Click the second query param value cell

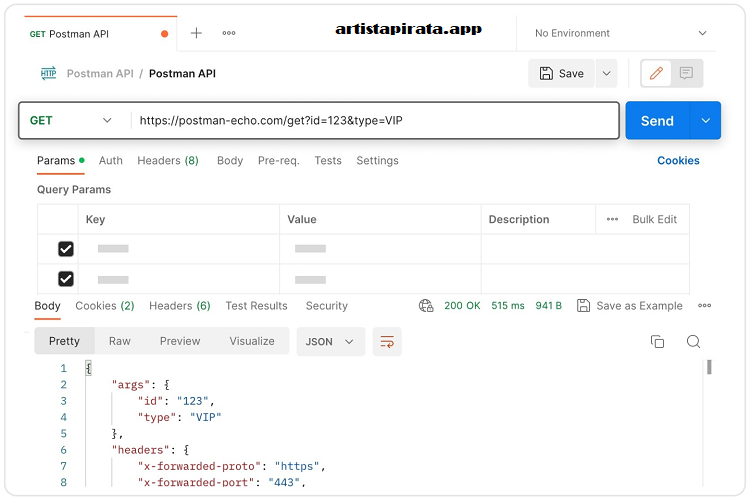380,279
